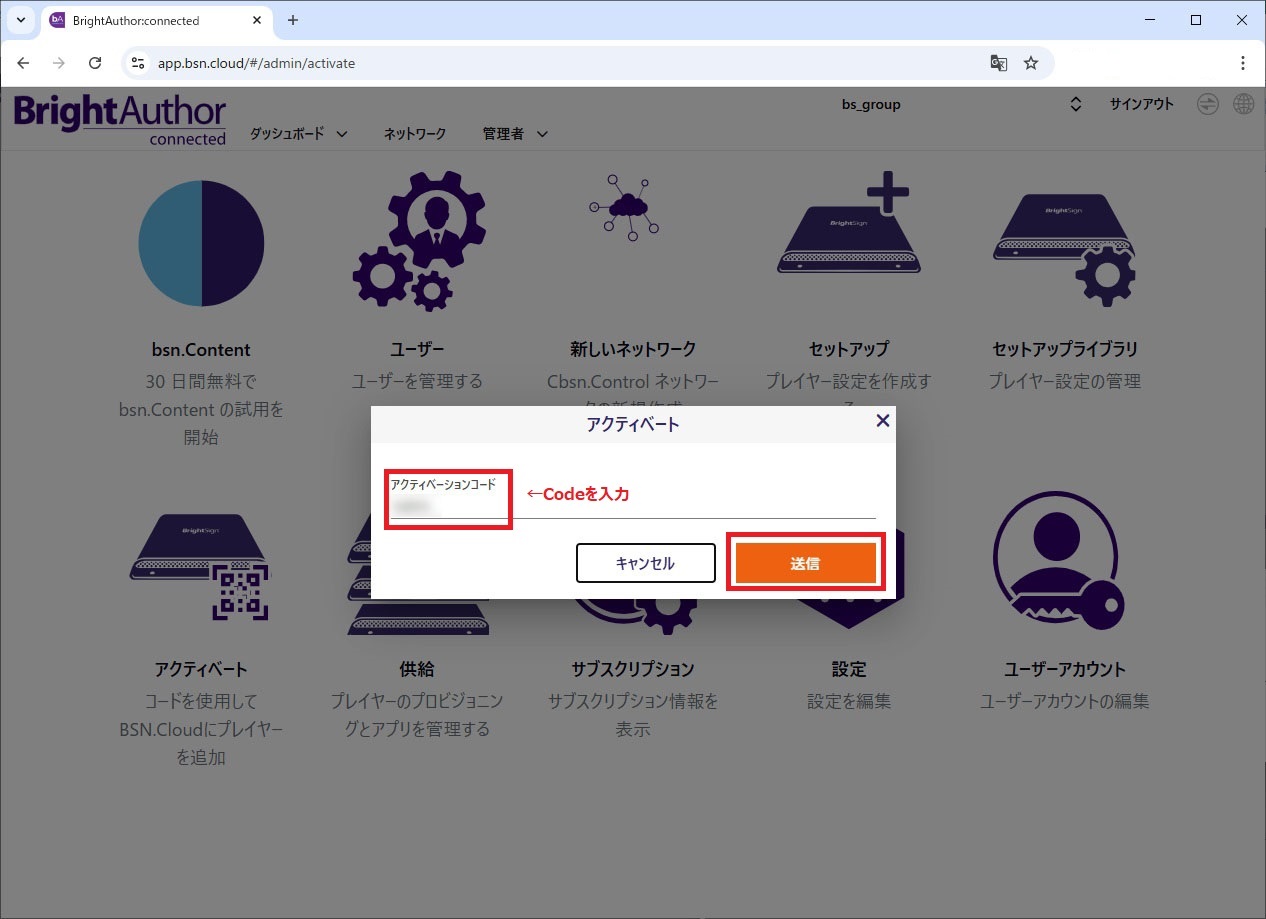Click the text ユーザーアカウントの編集
Image resolution: width=1266 pixels, height=919 pixels.
[1065, 701]
